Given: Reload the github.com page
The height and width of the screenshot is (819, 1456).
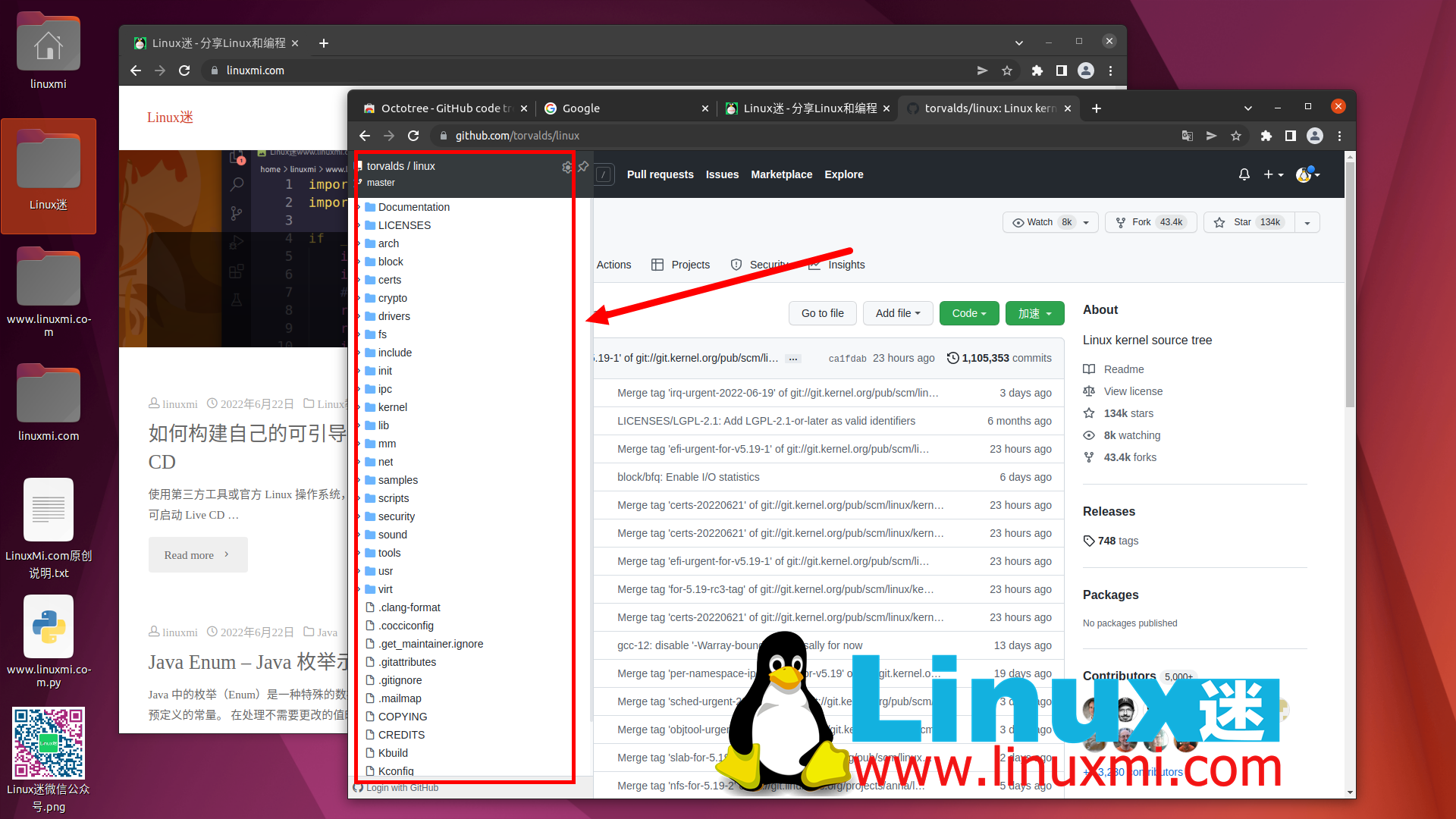Looking at the screenshot, I should click(x=413, y=136).
